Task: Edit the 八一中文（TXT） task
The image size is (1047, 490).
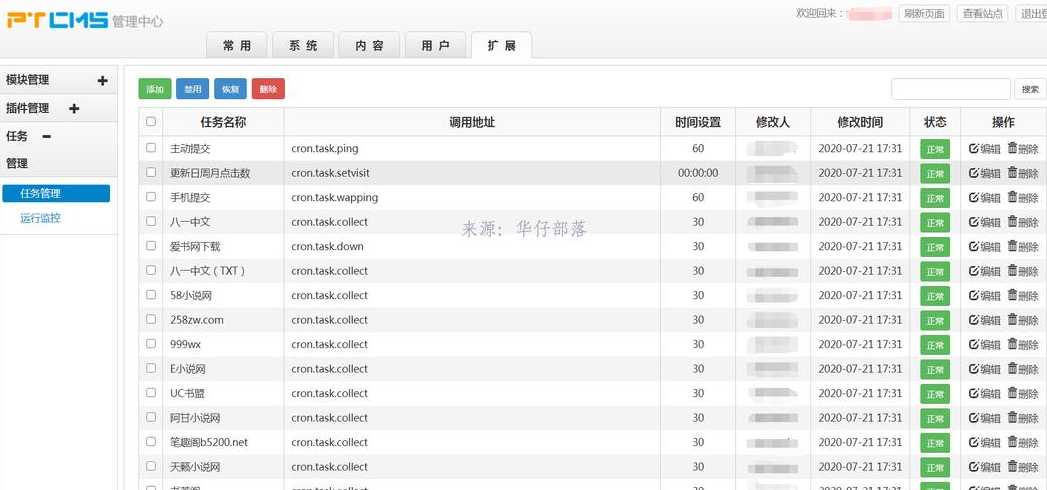Action: tap(985, 270)
